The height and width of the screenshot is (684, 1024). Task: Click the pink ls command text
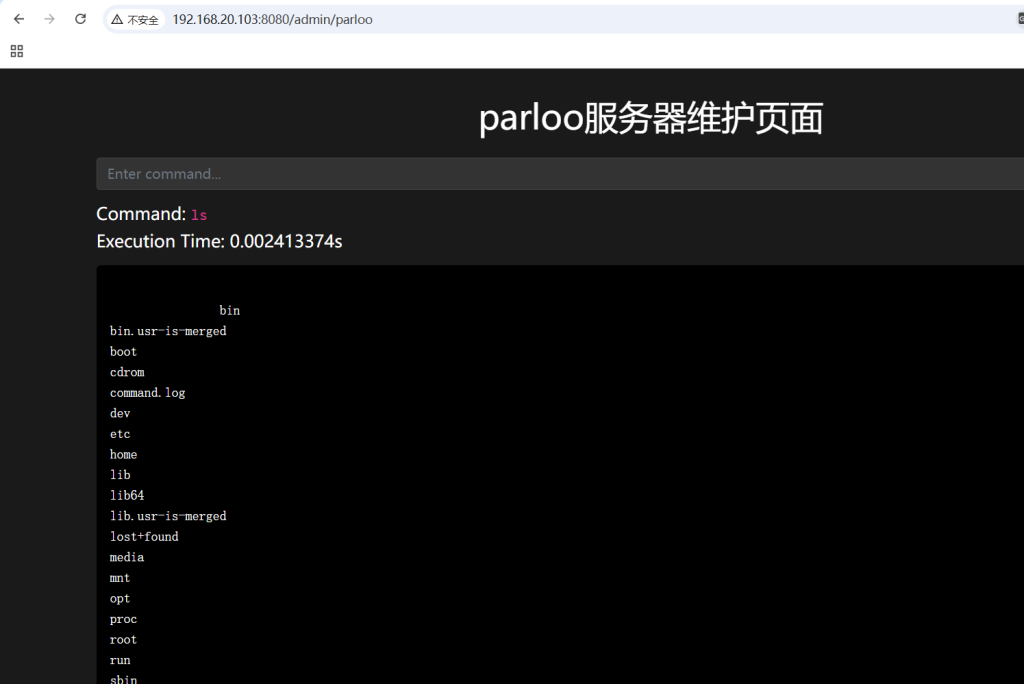[199, 215]
